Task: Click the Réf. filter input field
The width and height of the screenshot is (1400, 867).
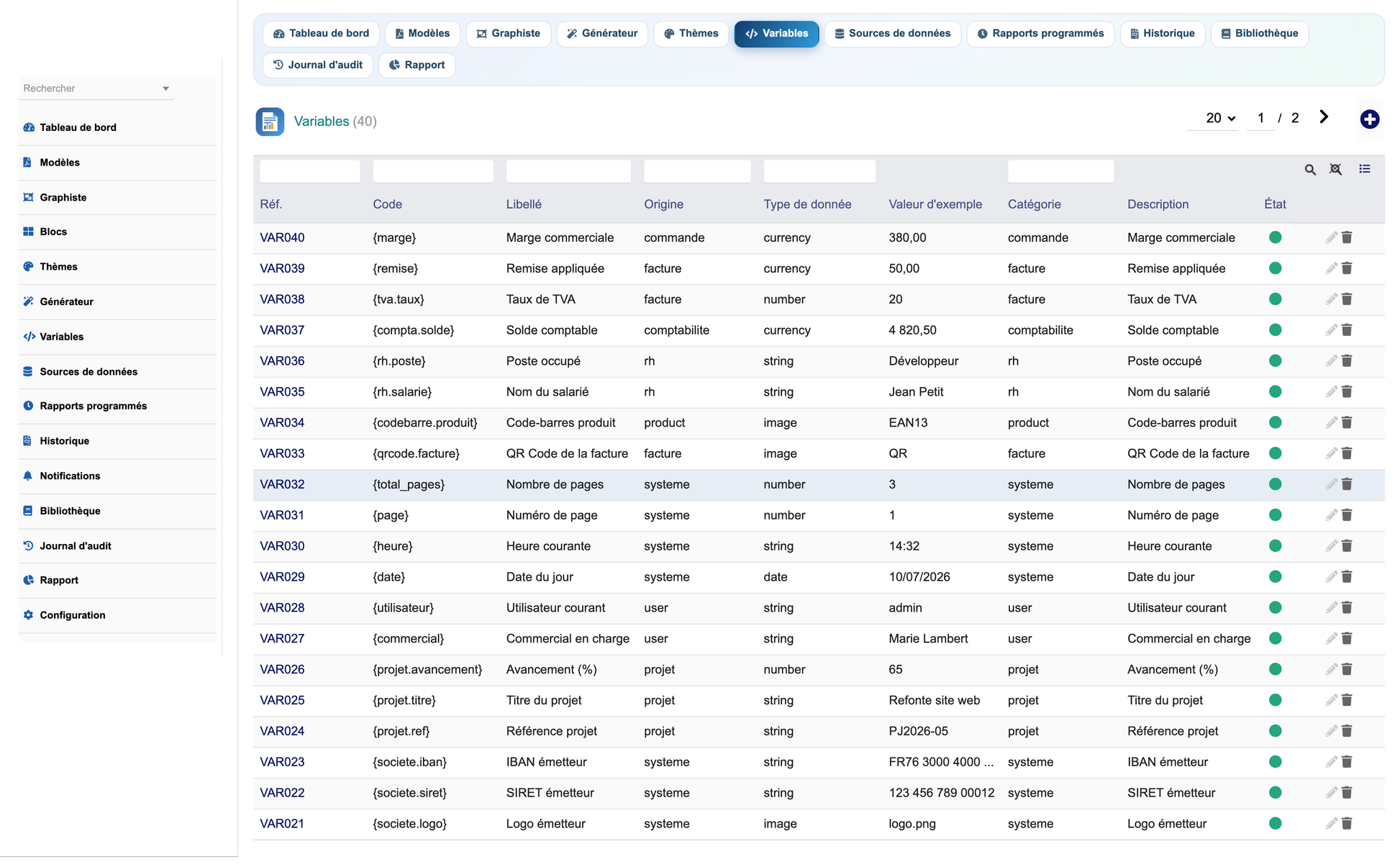Action: click(x=310, y=171)
